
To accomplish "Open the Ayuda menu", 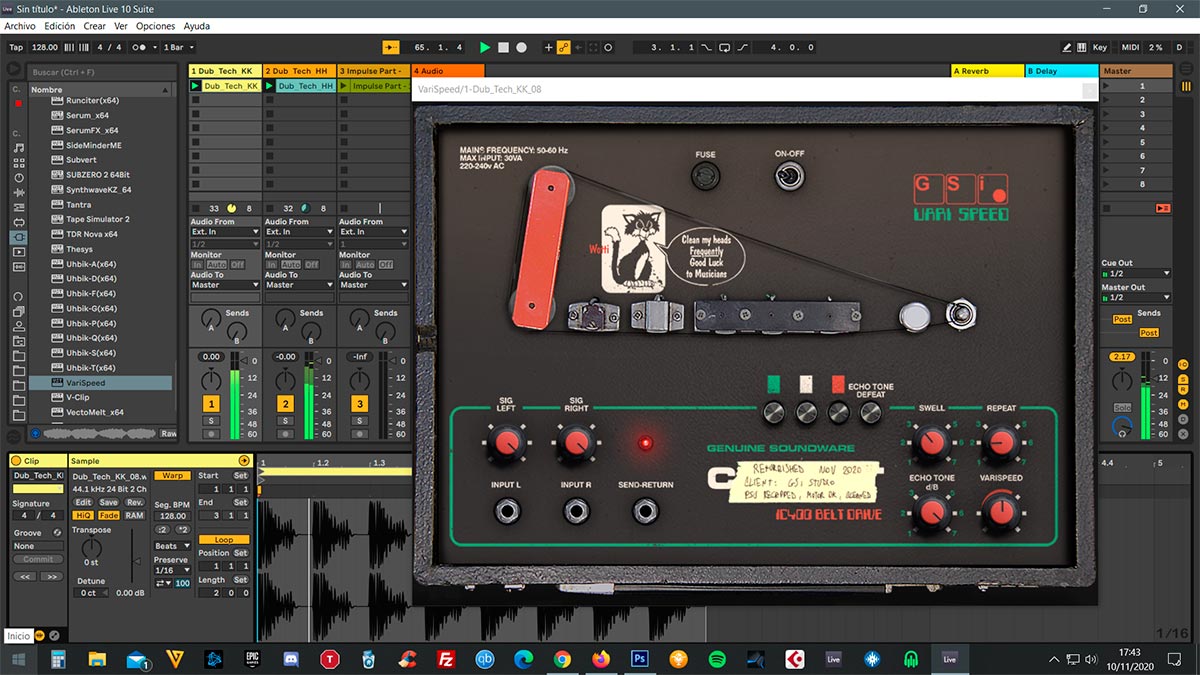I will point(197,26).
